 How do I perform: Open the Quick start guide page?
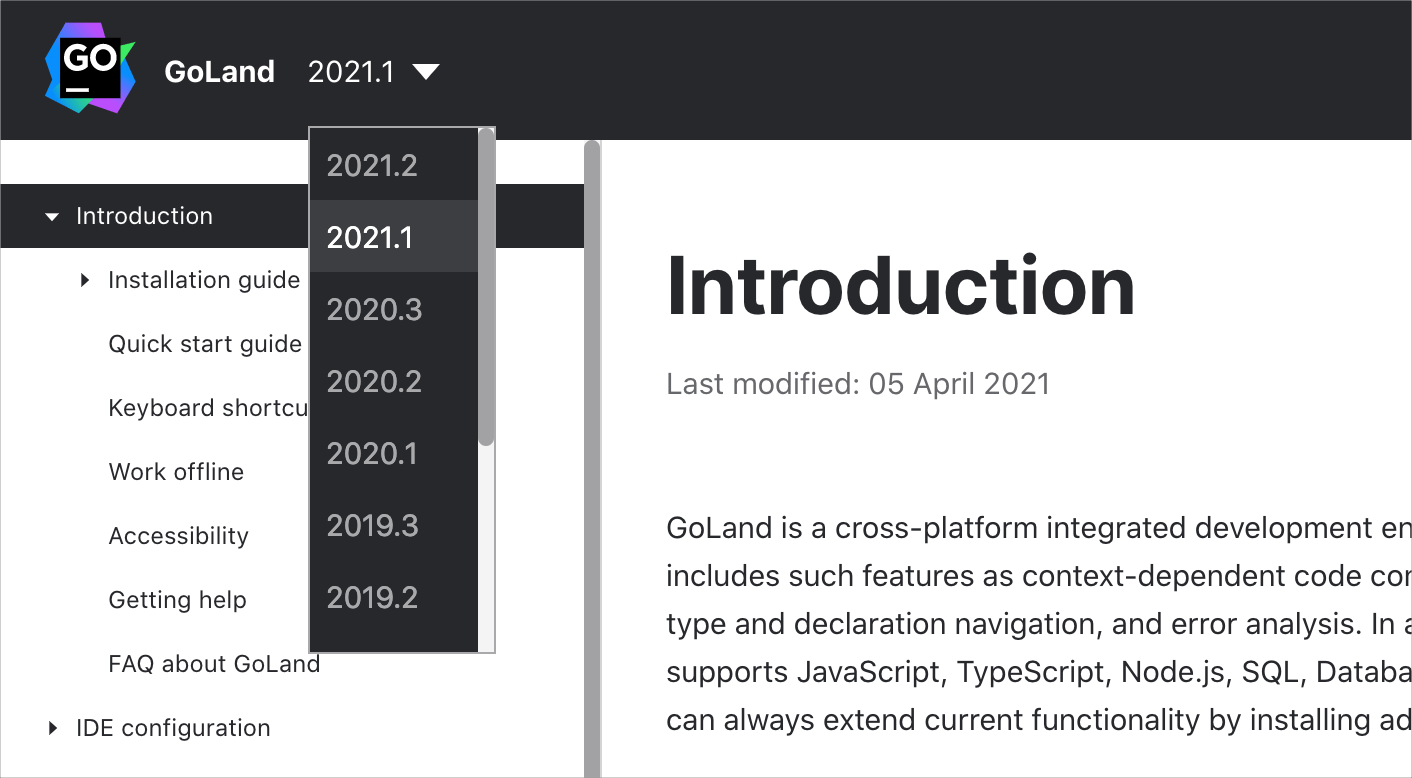pos(205,344)
